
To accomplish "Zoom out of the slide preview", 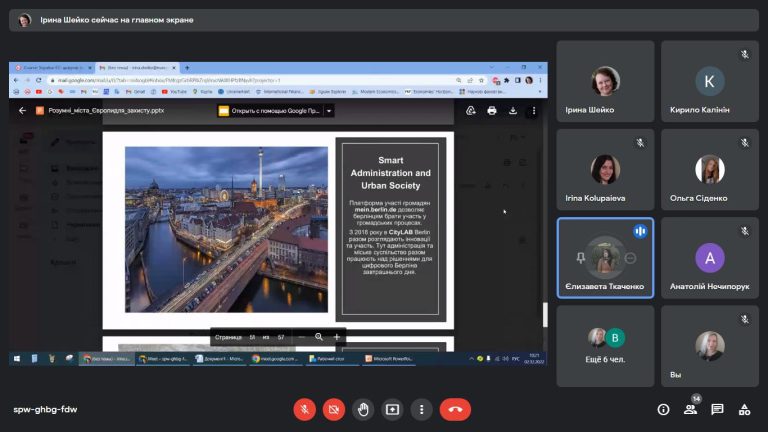I will click(x=301, y=337).
